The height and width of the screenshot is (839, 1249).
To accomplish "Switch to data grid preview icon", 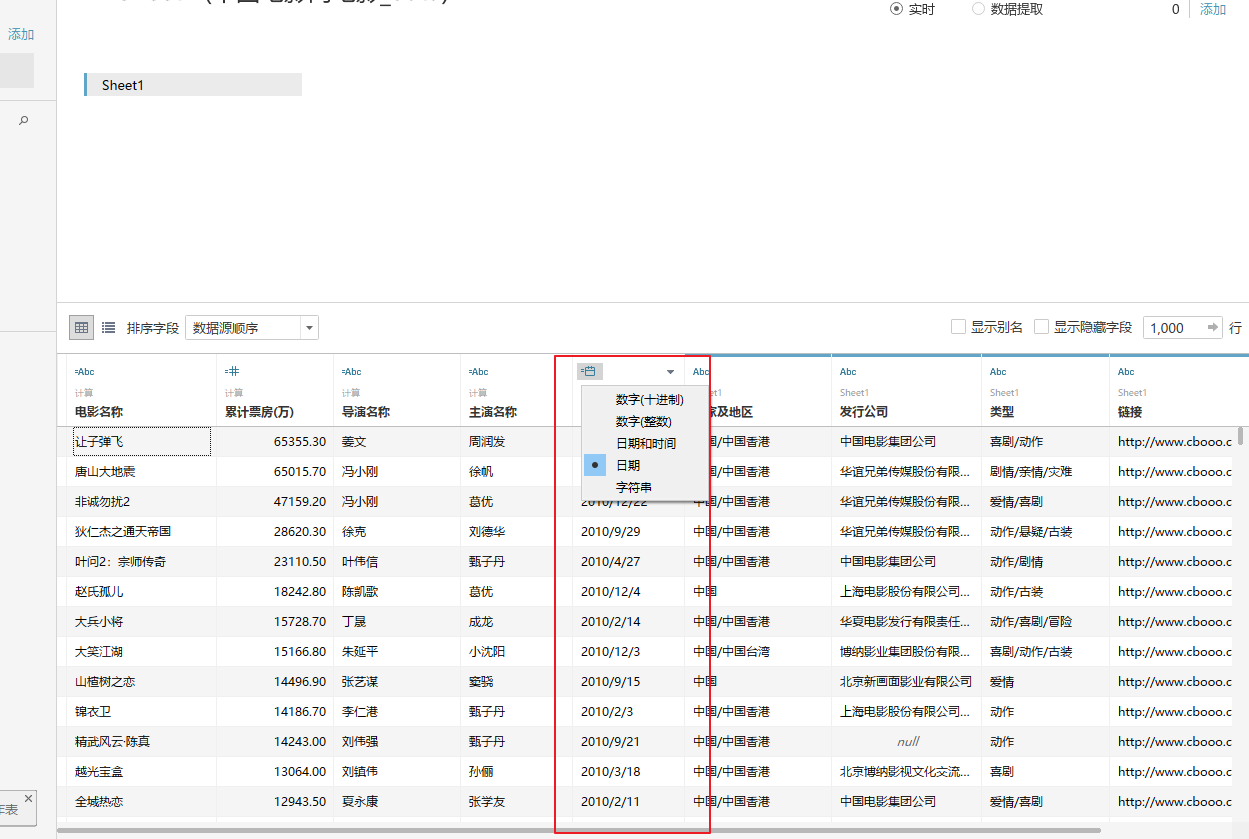I will (82, 327).
